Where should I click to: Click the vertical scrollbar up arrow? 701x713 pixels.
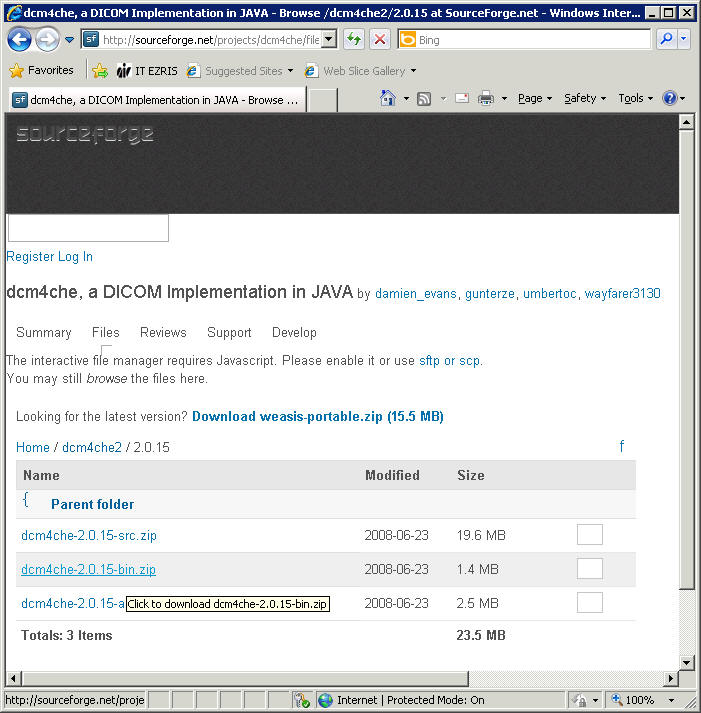pyautogui.click(x=686, y=122)
